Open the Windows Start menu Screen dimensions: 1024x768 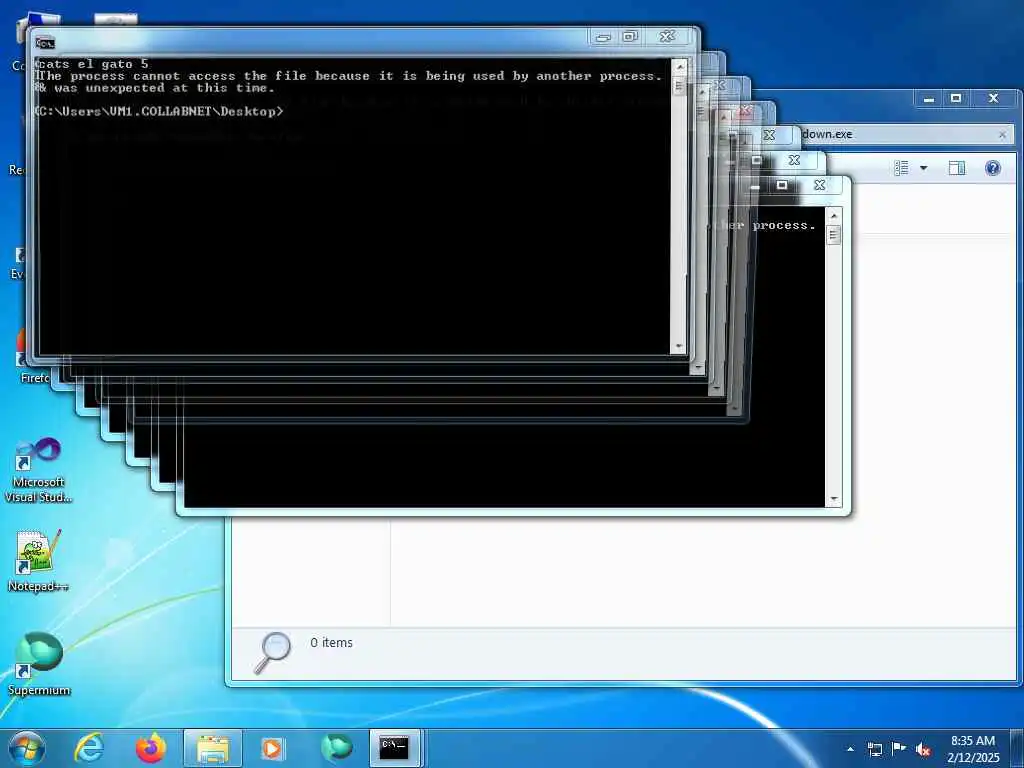(27, 748)
